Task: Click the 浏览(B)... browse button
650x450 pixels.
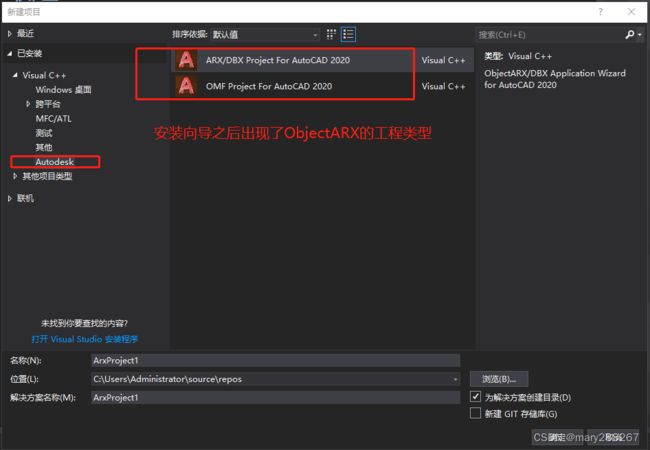Action: click(499, 379)
